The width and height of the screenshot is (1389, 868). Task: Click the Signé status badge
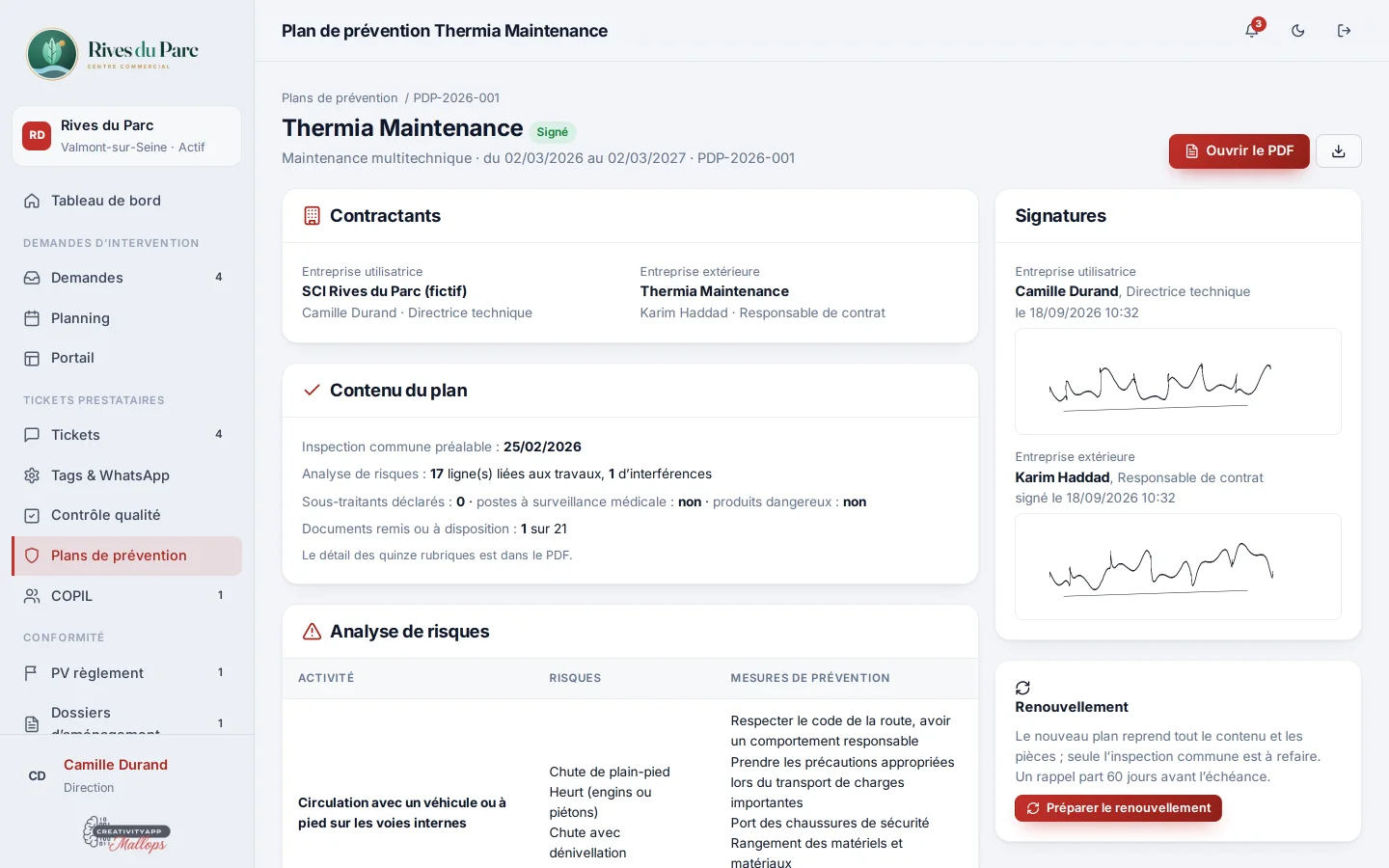[553, 132]
